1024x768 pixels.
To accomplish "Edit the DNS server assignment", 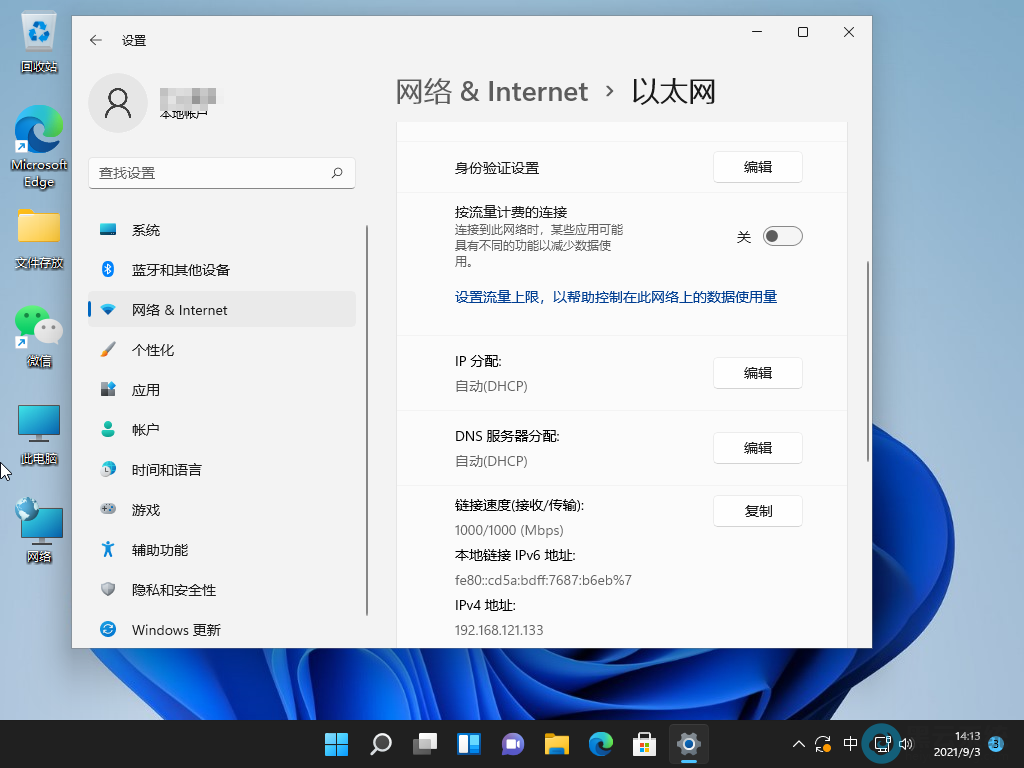I will pyautogui.click(x=757, y=448).
